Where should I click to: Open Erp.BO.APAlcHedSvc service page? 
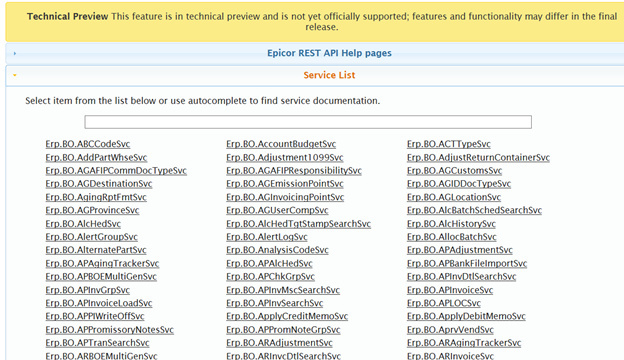tap(269, 264)
